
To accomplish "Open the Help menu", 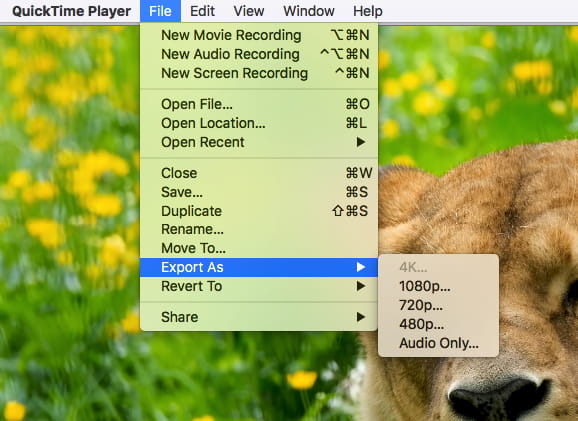I will 368,11.
